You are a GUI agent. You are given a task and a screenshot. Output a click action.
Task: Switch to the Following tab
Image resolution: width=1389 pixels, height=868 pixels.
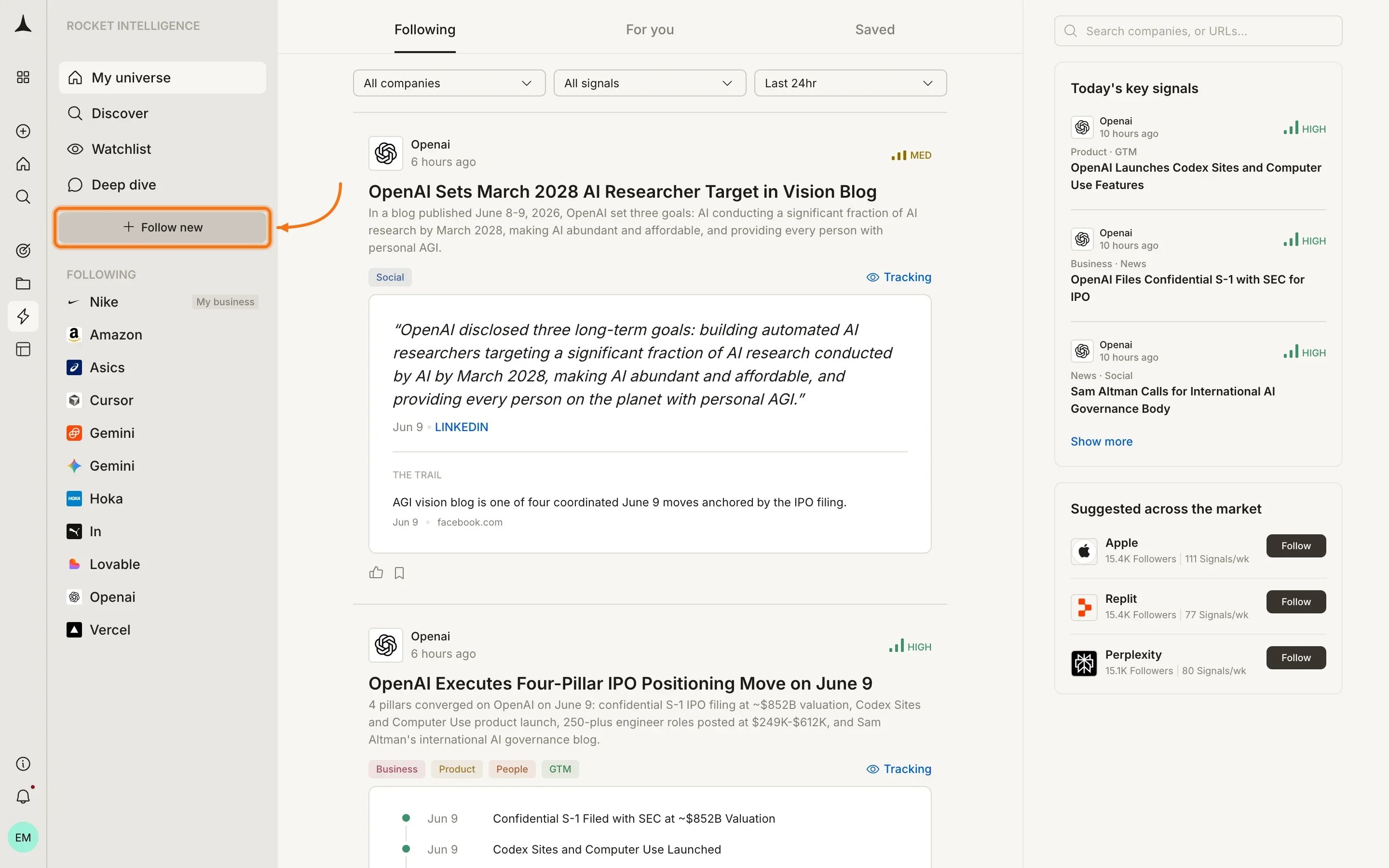click(x=425, y=29)
